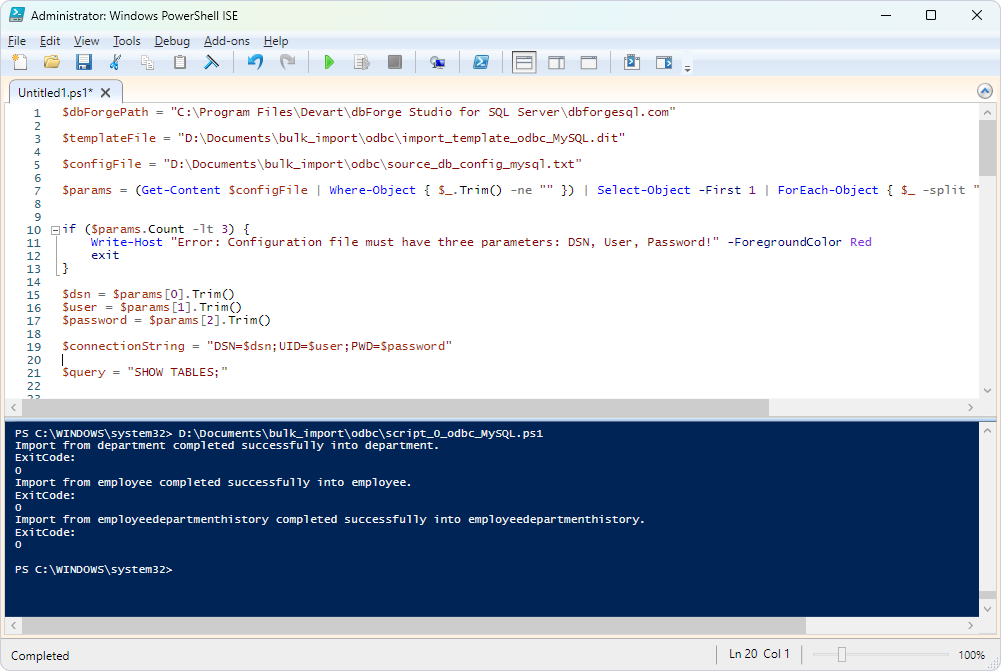
Task: Click the $templateFile variable on line 3
Action: coord(109,138)
